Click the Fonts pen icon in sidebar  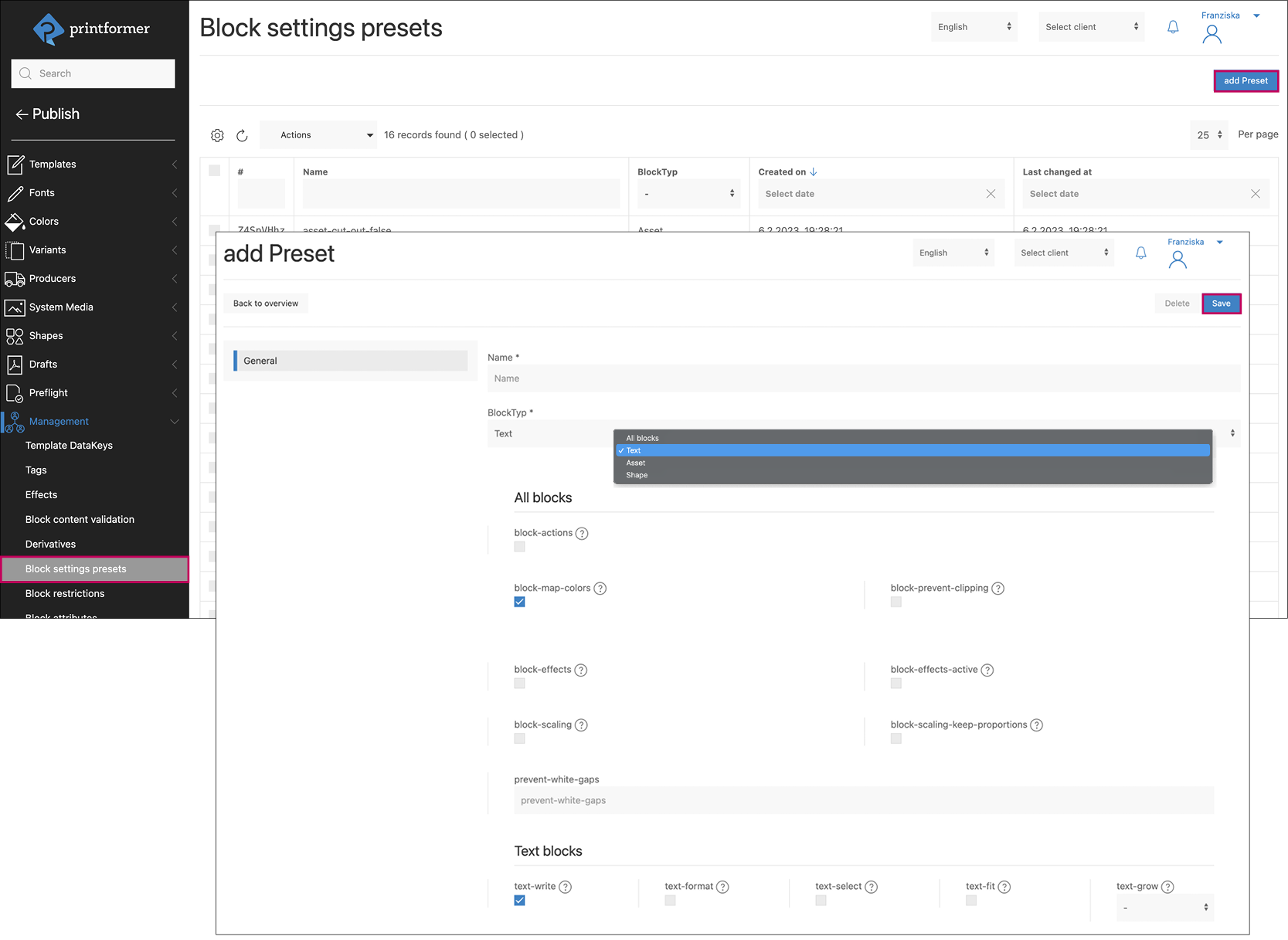click(15, 193)
